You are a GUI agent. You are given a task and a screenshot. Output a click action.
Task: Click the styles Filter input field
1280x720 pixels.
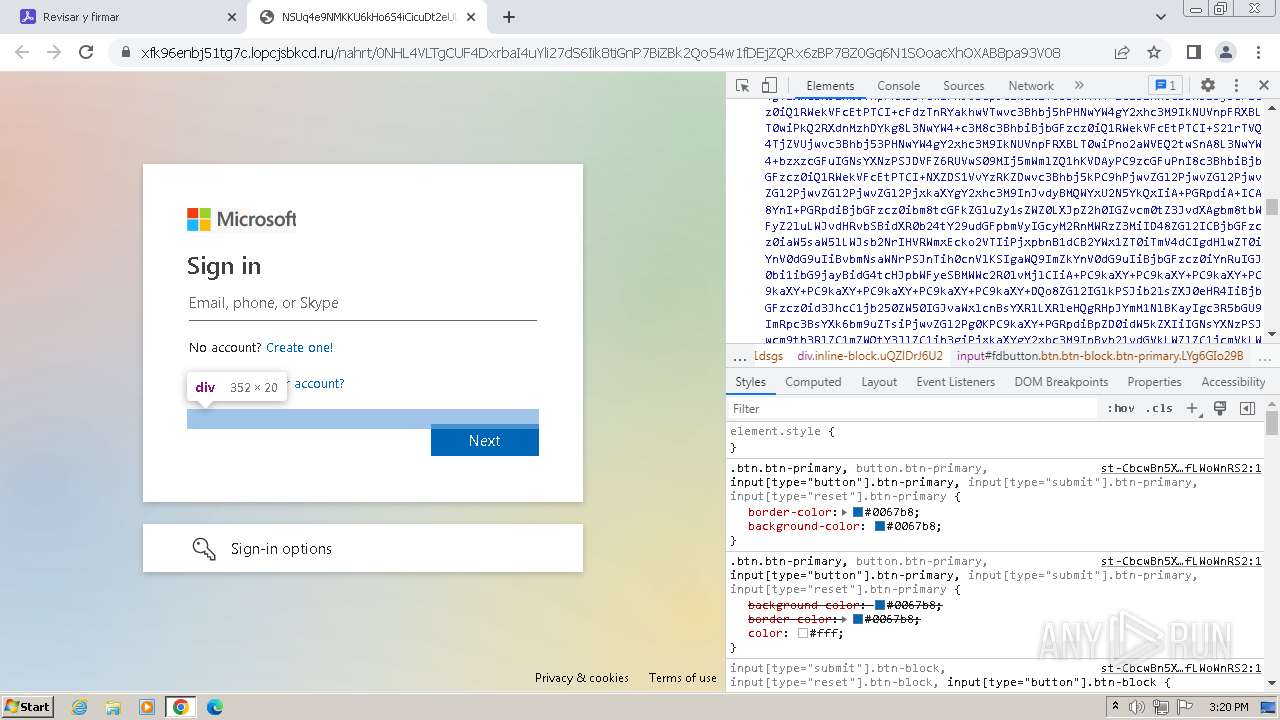tap(913, 408)
